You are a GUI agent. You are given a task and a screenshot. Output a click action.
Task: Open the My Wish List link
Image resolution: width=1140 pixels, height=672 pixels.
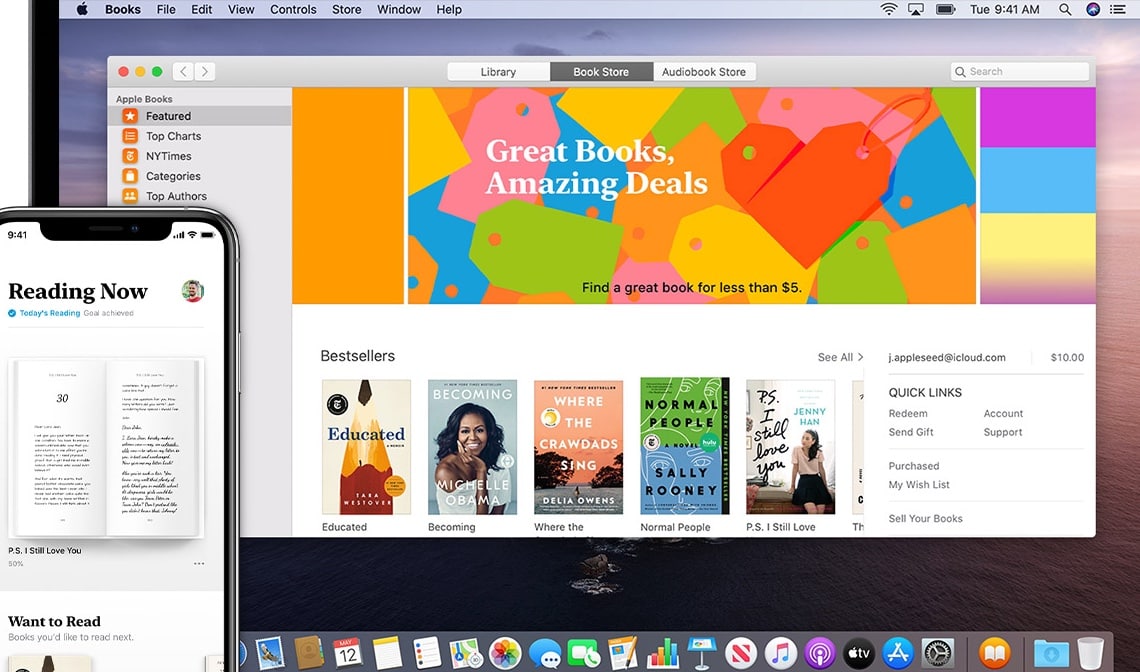[919, 485]
